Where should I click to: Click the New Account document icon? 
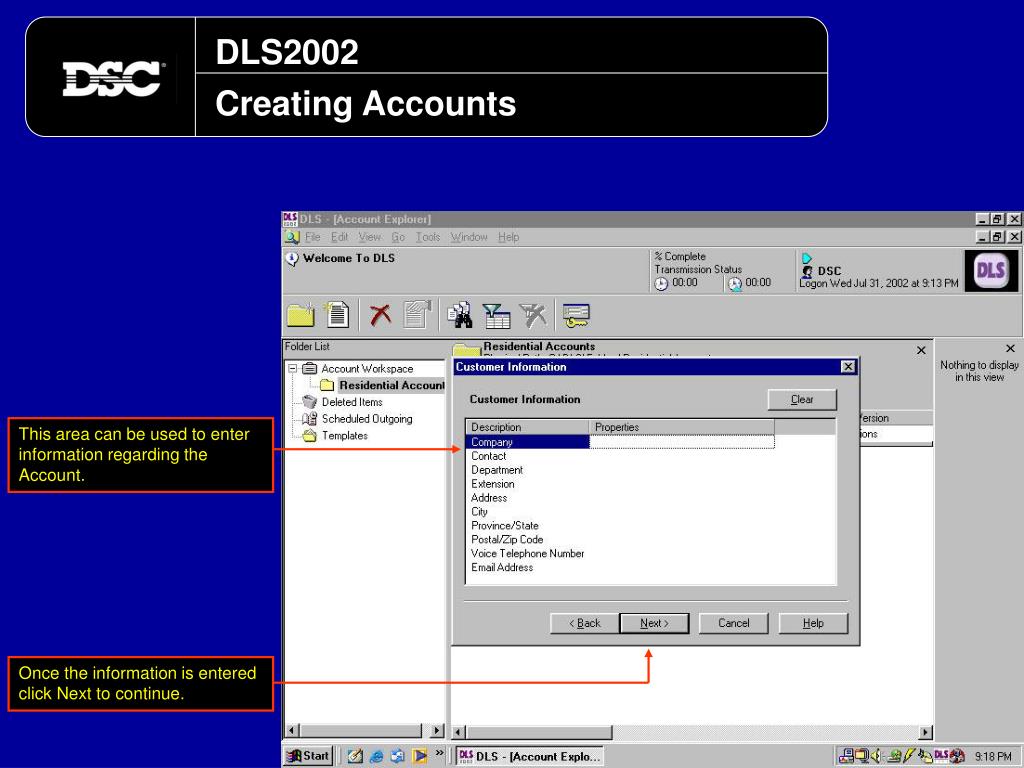coord(337,314)
